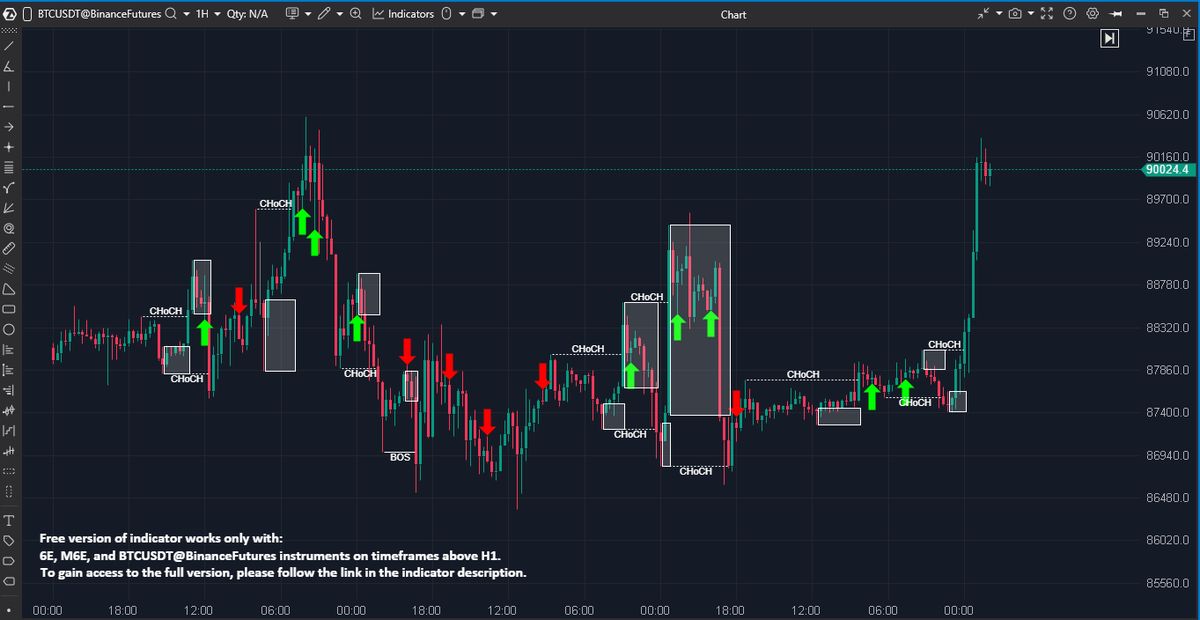This screenshot has width=1200, height=620.
Task: Select the crosshair marker tool
Action: 9,146
